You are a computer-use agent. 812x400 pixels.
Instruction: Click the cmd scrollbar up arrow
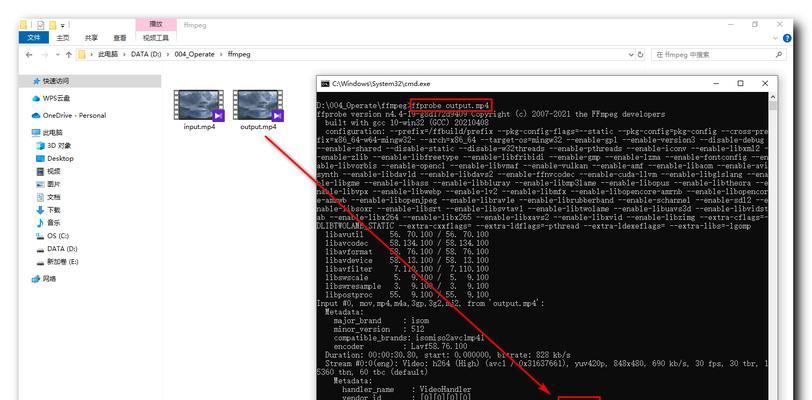(x=773, y=97)
